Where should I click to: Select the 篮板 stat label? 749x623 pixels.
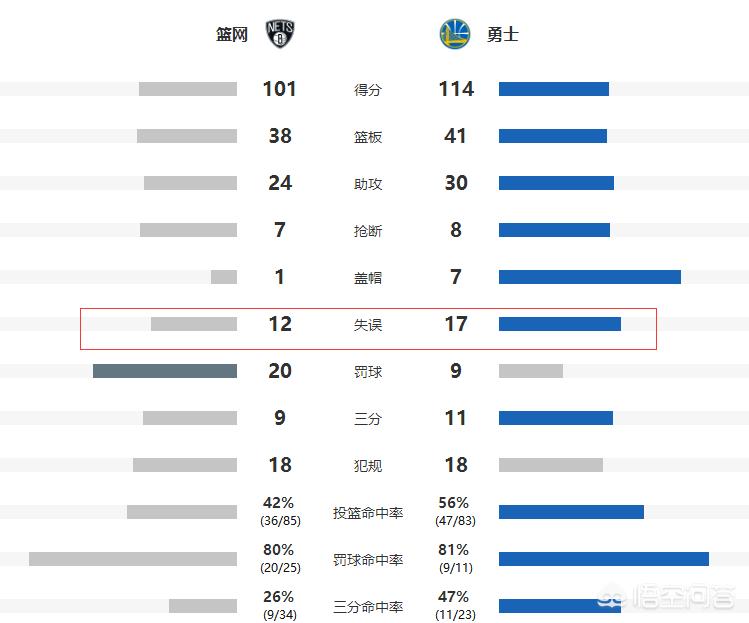coord(368,137)
